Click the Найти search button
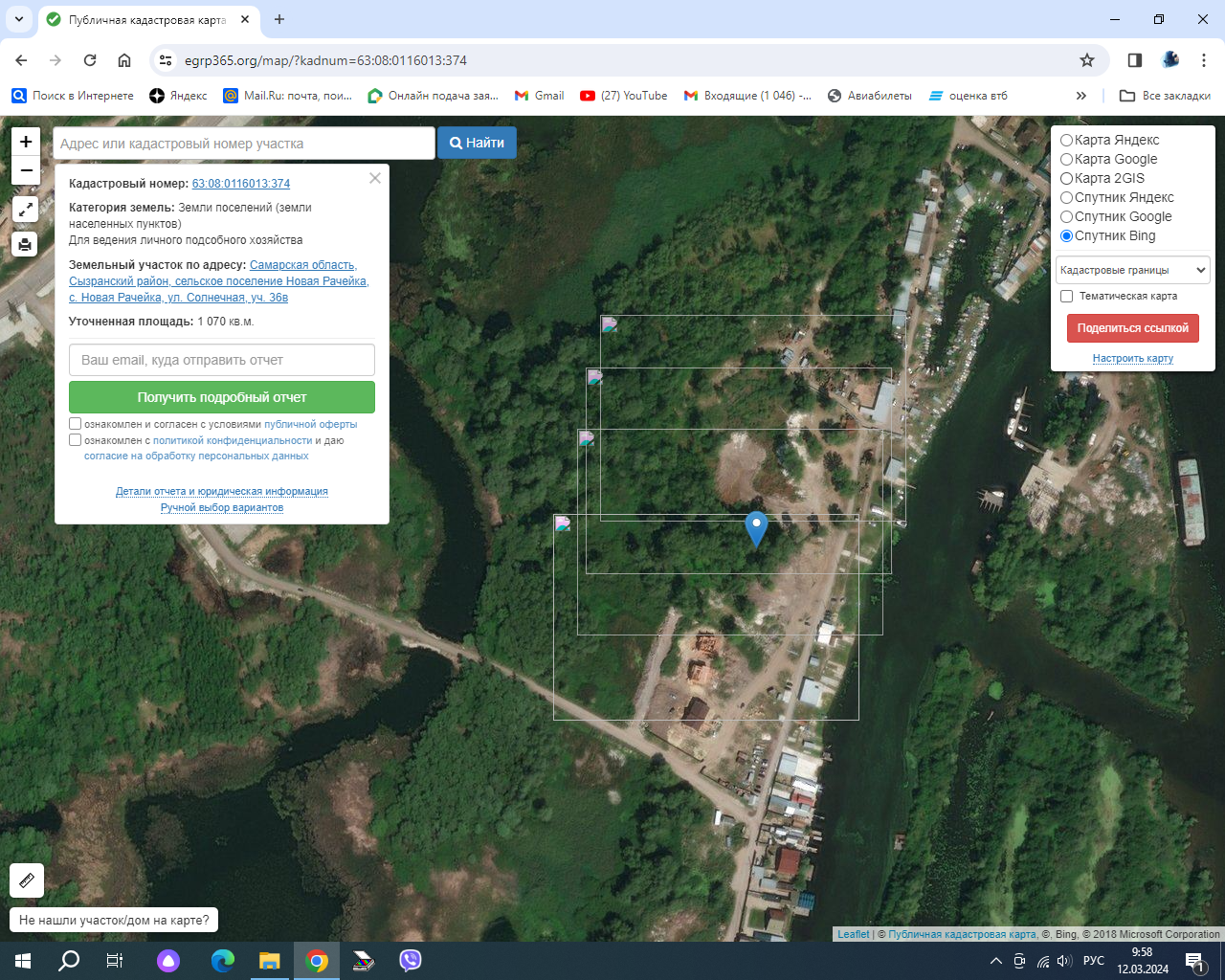 tap(477, 143)
